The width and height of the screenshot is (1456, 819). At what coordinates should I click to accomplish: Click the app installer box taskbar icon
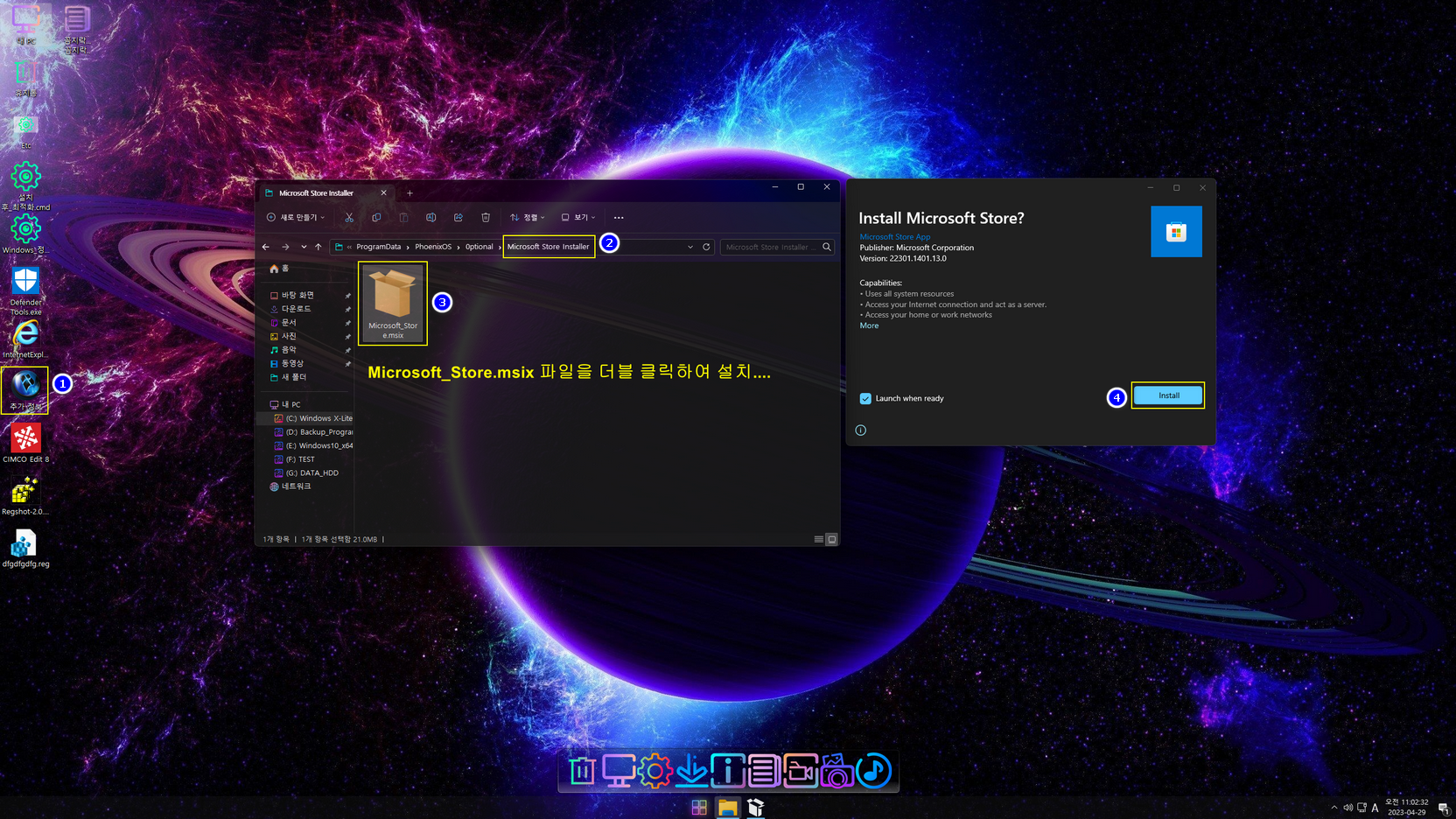point(755,808)
